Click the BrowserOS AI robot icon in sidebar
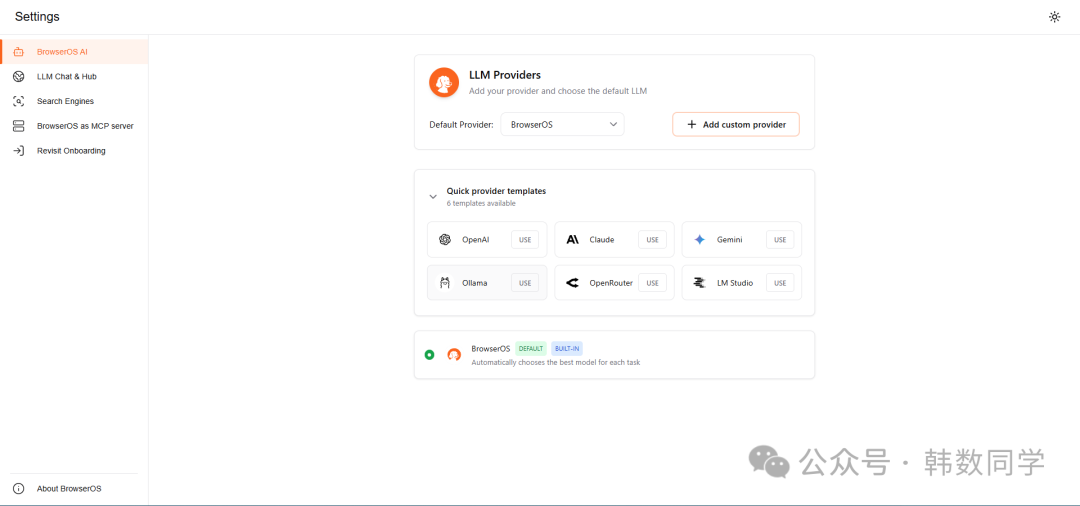1080x506 pixels. [19, 52]
